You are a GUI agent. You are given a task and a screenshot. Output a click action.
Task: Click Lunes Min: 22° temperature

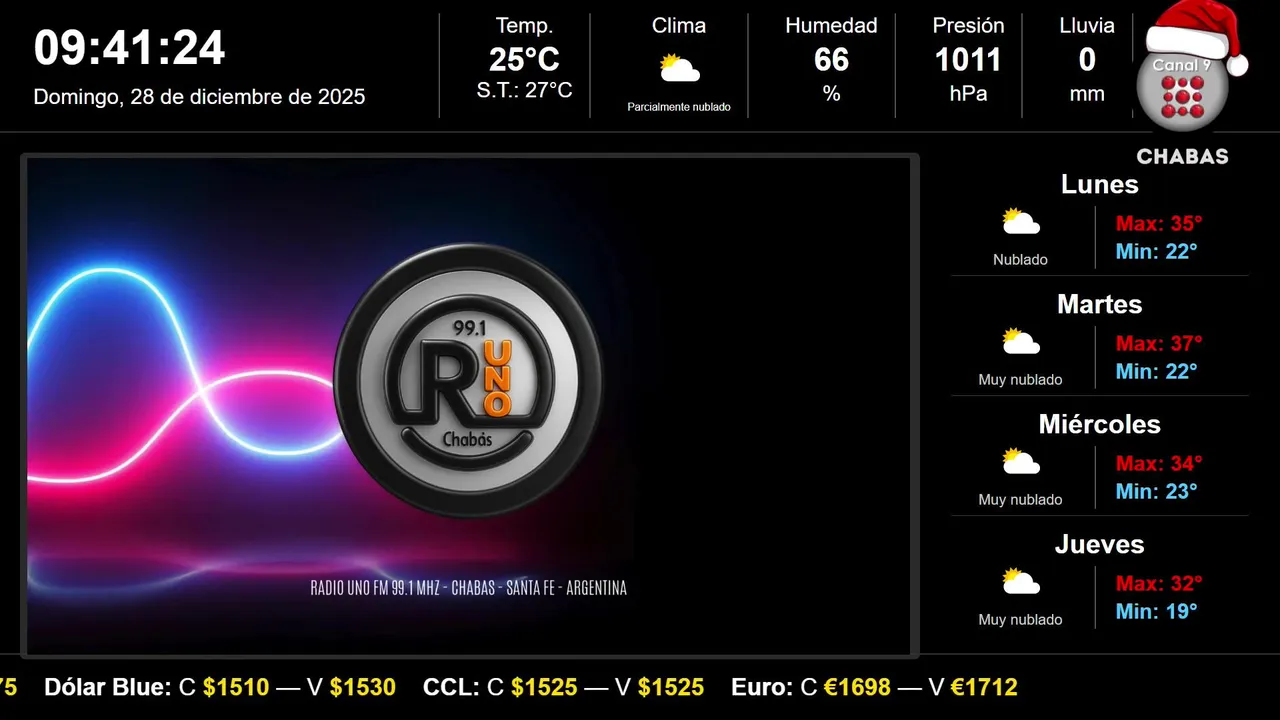pyautogui.click(x=1156, y=252)
